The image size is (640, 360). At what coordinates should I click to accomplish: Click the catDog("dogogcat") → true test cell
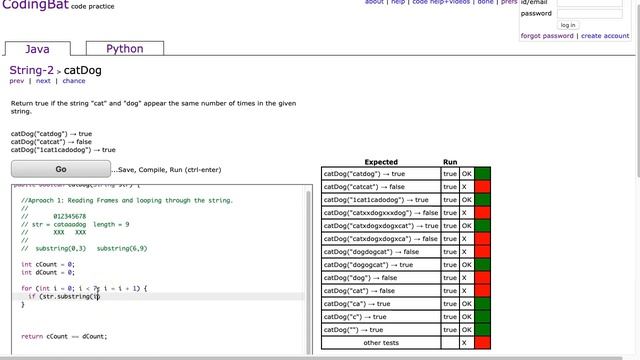pyautogui.click(x=381, y=264)
